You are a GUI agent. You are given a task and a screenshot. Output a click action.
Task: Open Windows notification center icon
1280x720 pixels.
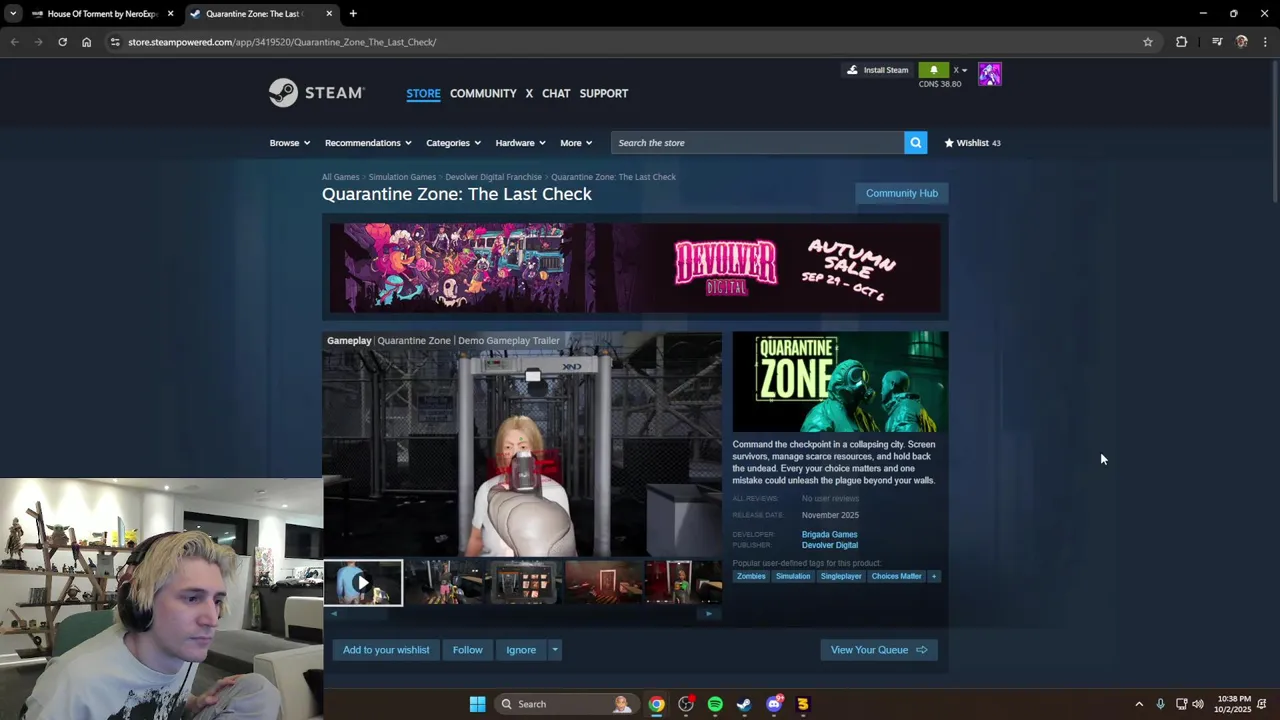click(1262, 704)
